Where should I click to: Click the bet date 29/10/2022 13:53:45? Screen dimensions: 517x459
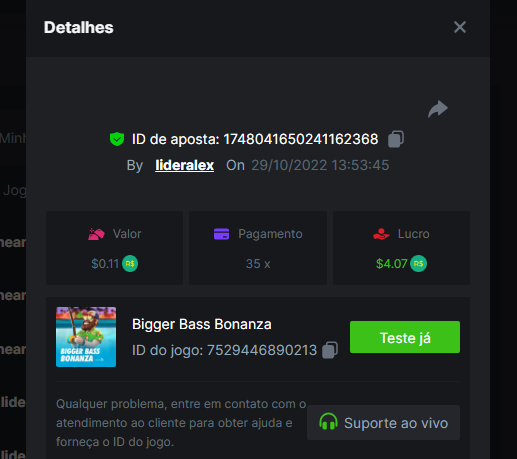coord(320,165)
